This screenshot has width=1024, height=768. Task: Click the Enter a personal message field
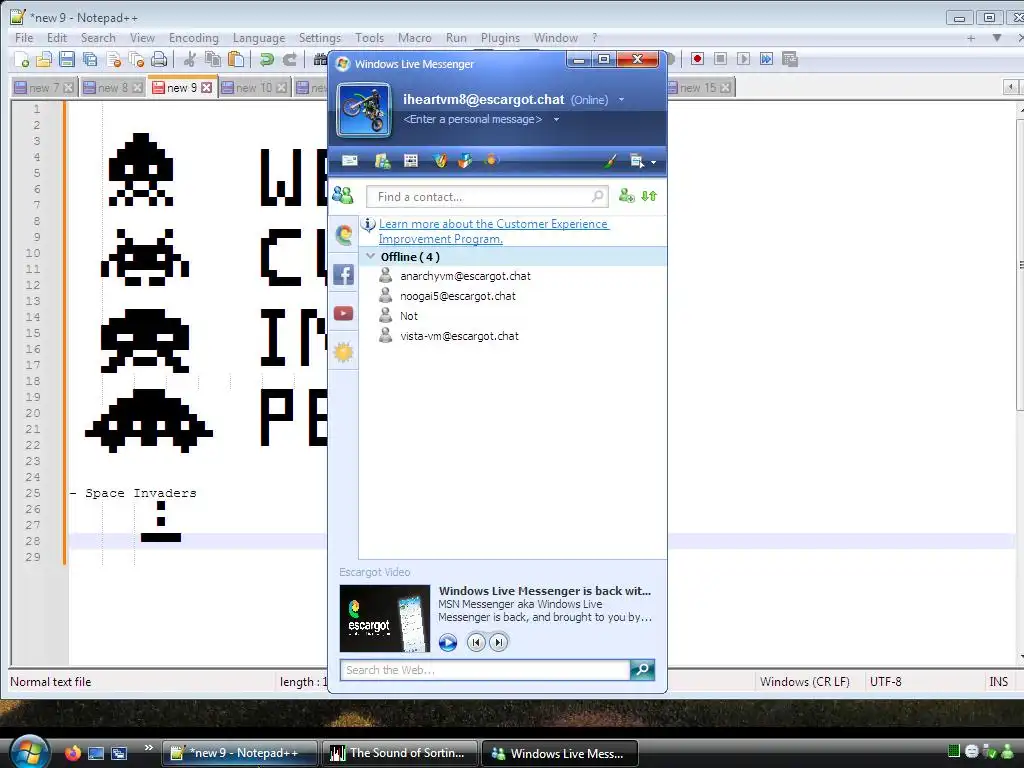click(473, 120)
